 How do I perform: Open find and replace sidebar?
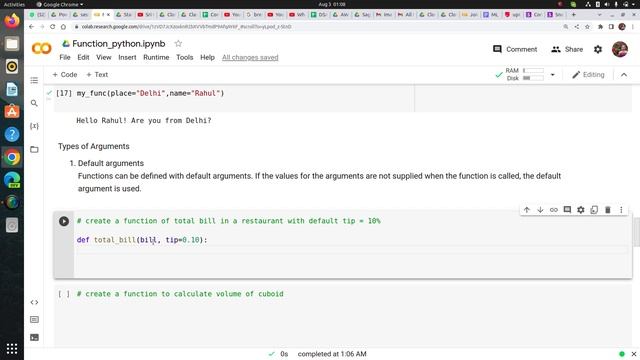[x=34, y=103]
